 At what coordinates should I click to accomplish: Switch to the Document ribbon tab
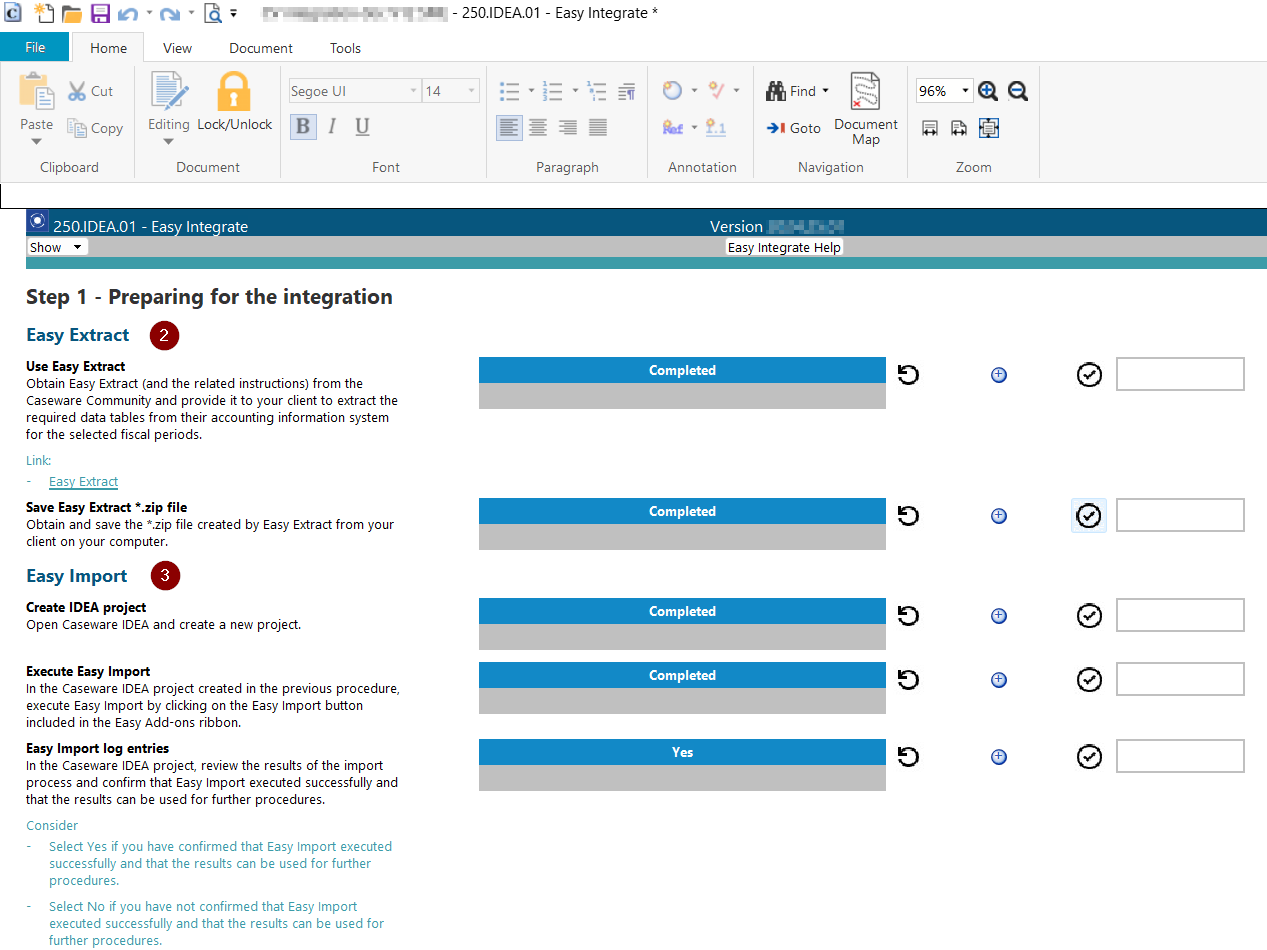pos(261,48)
